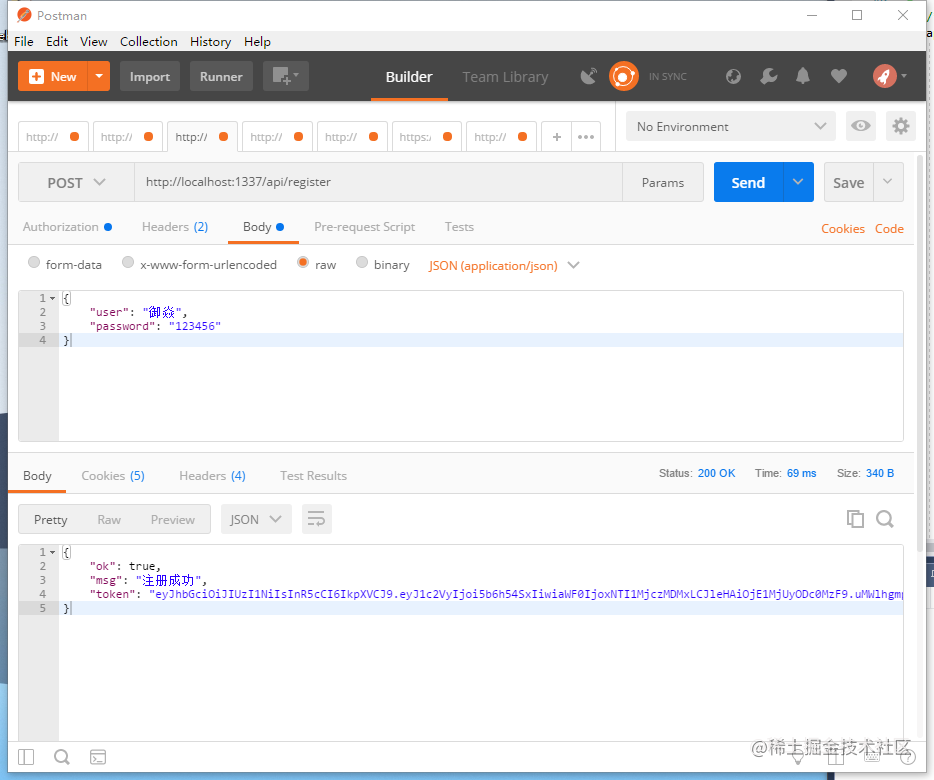This screenshot has width=934, height=780.
Task: Select form-data body type
Action: [x=34, y=262]
